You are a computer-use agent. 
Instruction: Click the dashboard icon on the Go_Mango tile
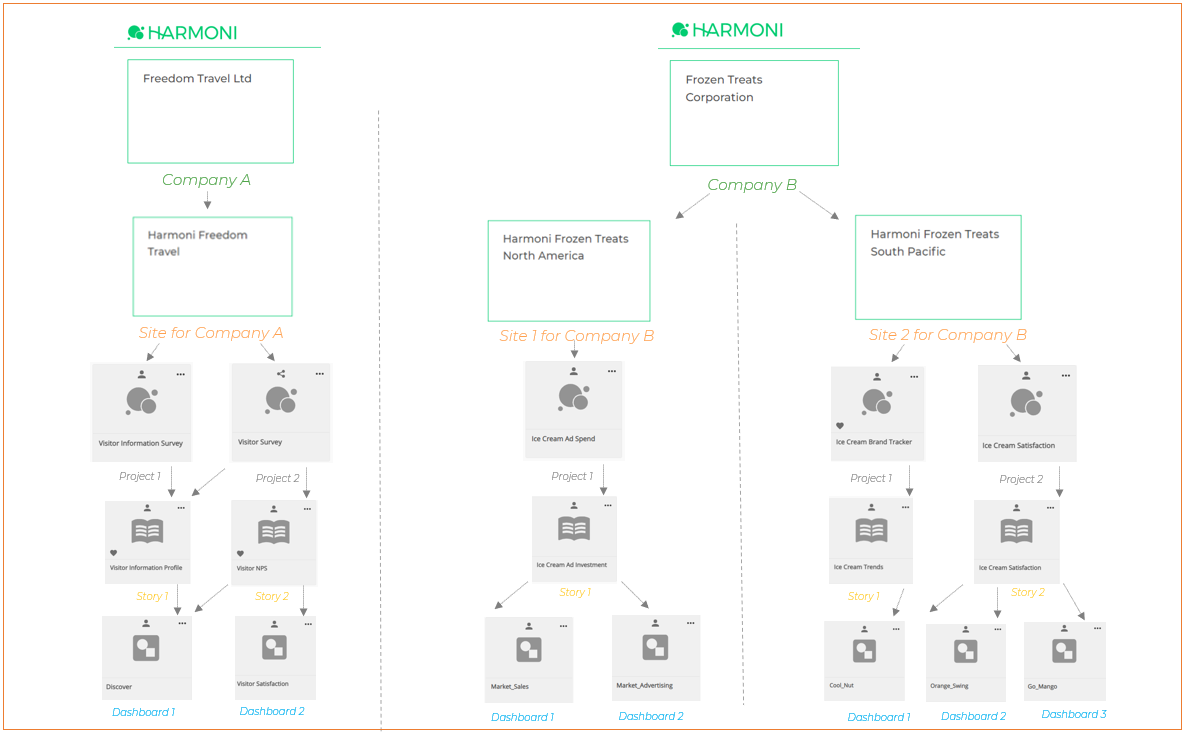coord(1064,650)
